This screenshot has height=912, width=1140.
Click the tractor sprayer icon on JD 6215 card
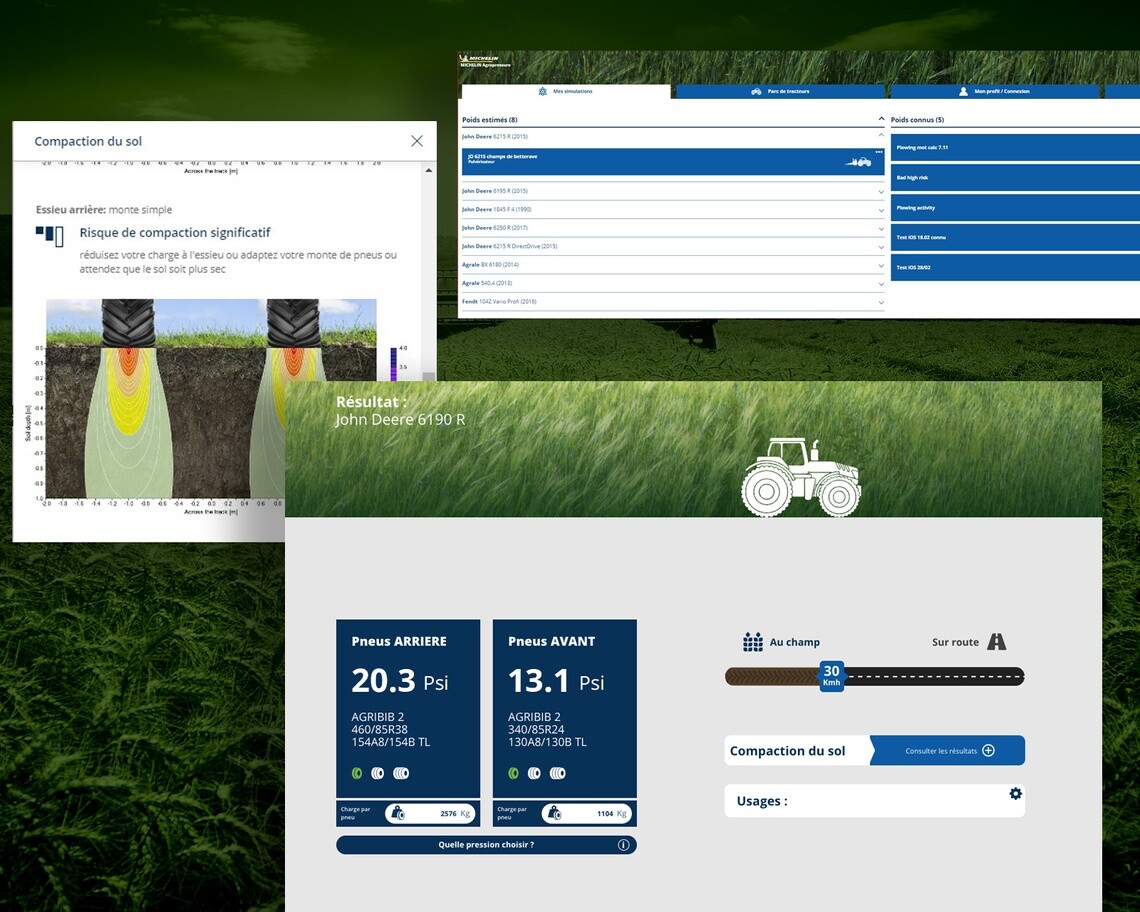[859, 162]
